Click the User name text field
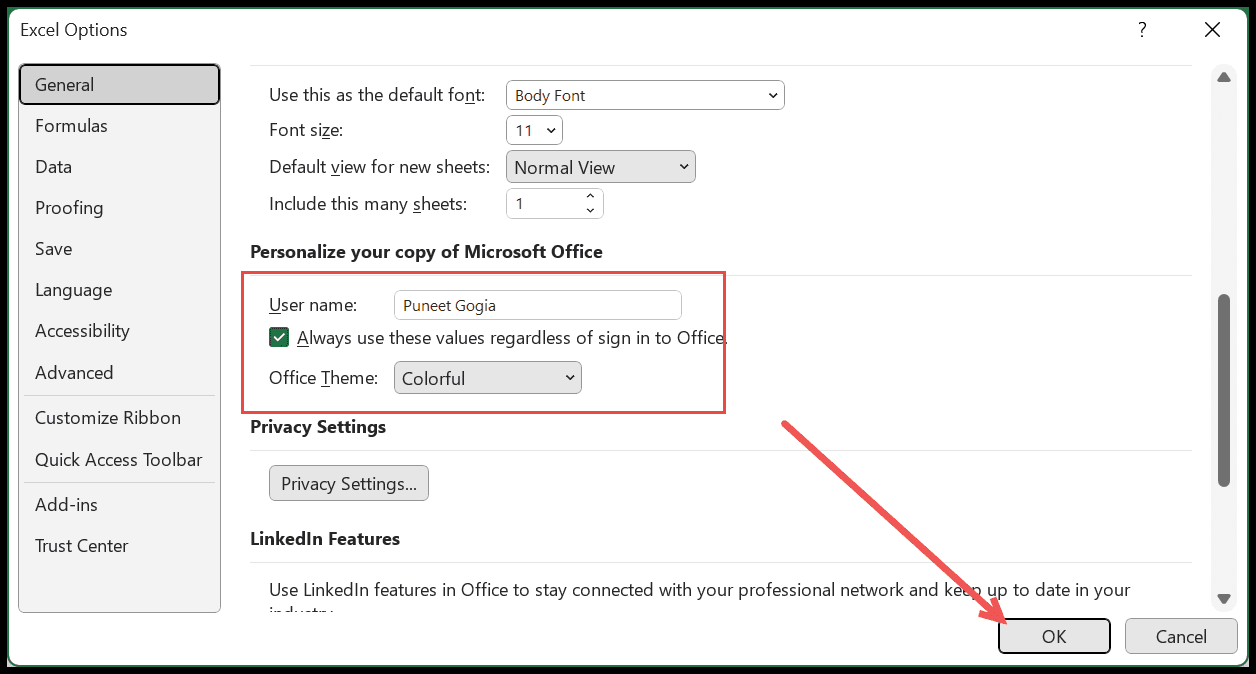 tap(538, 305)
